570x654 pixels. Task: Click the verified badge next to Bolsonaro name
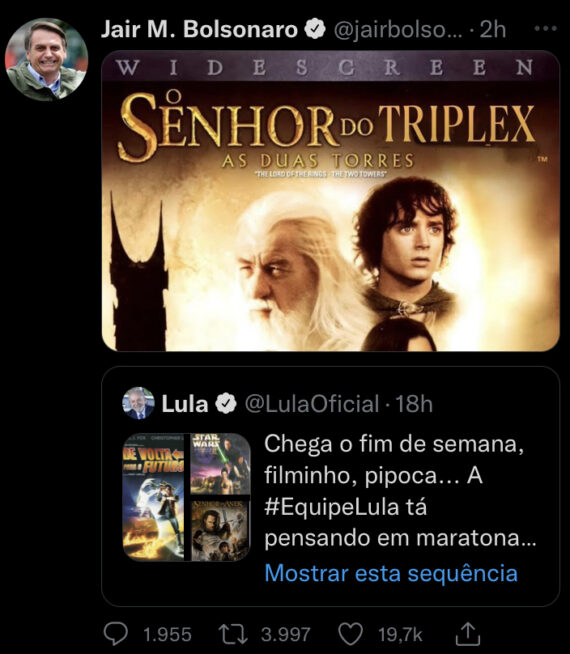coord(315,29)
